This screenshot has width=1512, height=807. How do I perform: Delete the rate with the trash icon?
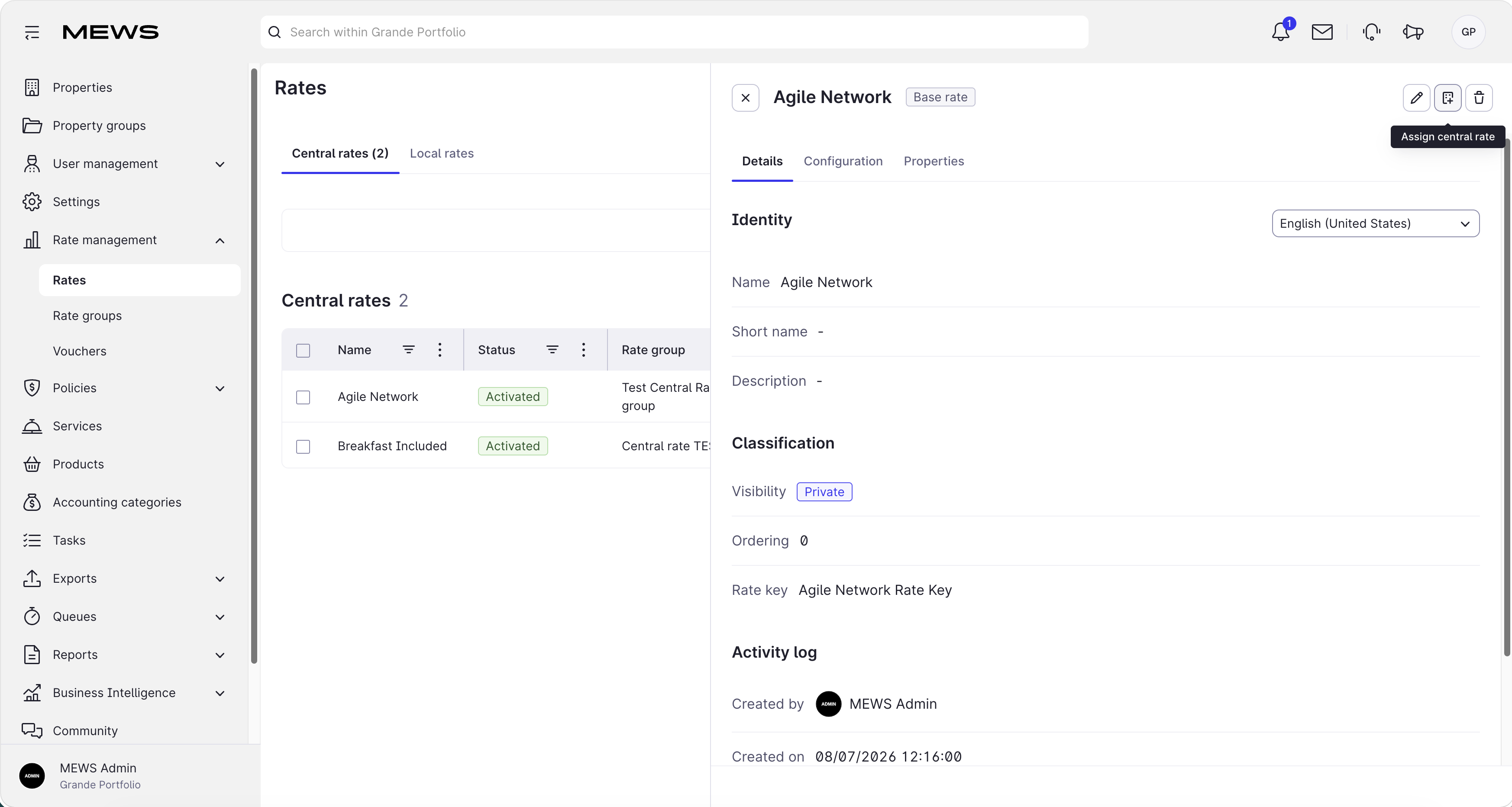[x=1479, y=97]
